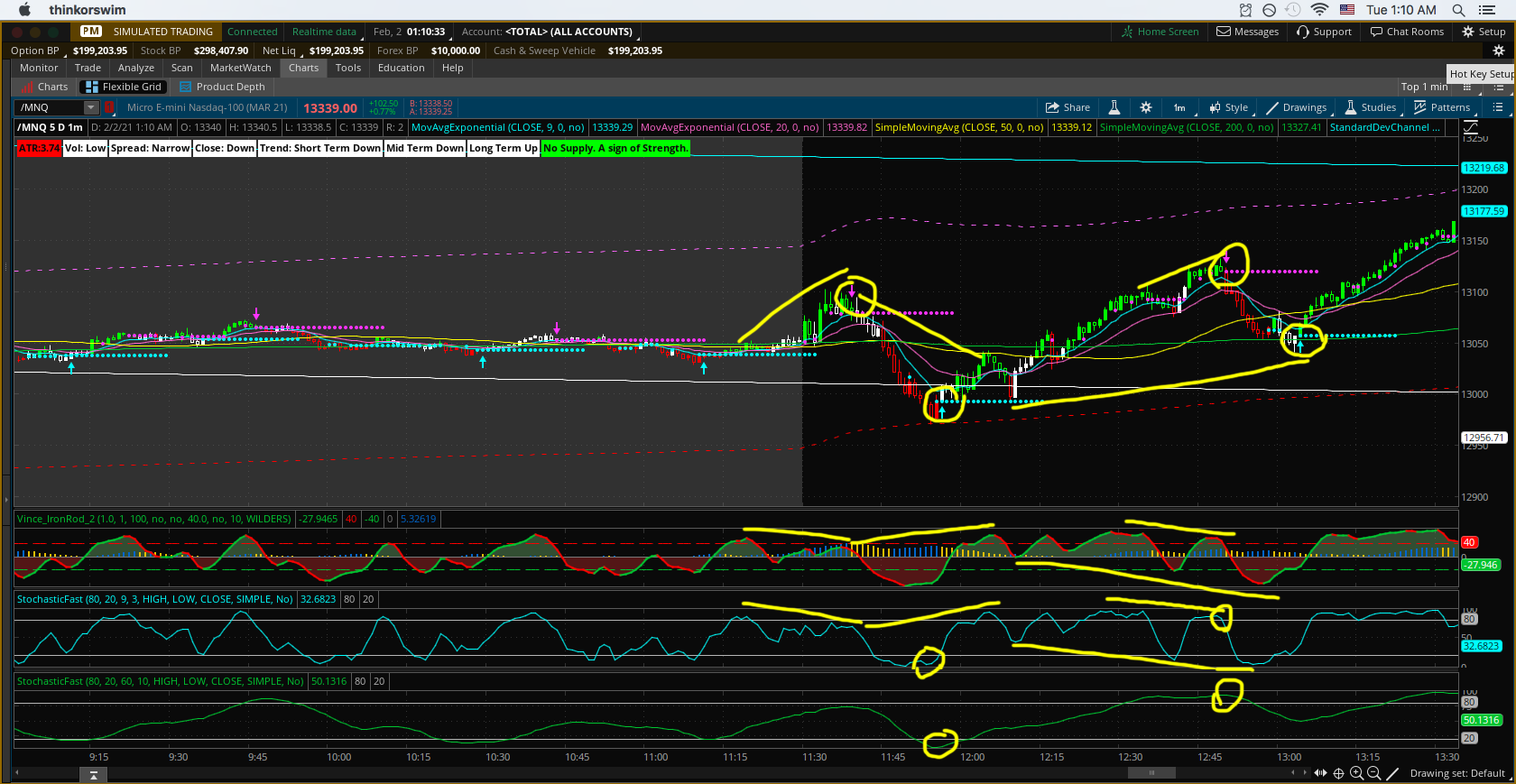Click the macOS Spotlight search icon
Screen dimensions: 1516x784
pyautogui.click(x=1458, y=10)
